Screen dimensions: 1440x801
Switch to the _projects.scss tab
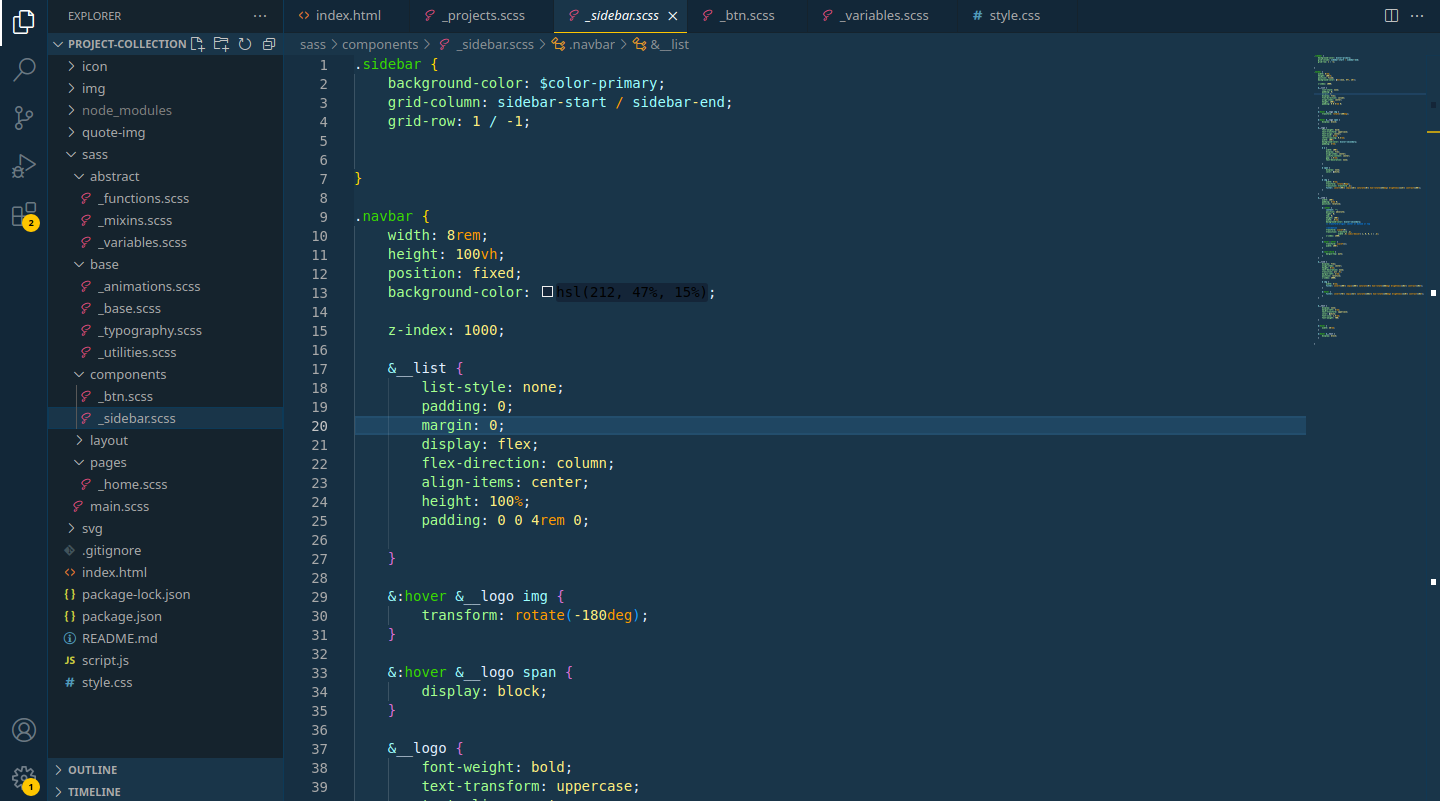483,16
